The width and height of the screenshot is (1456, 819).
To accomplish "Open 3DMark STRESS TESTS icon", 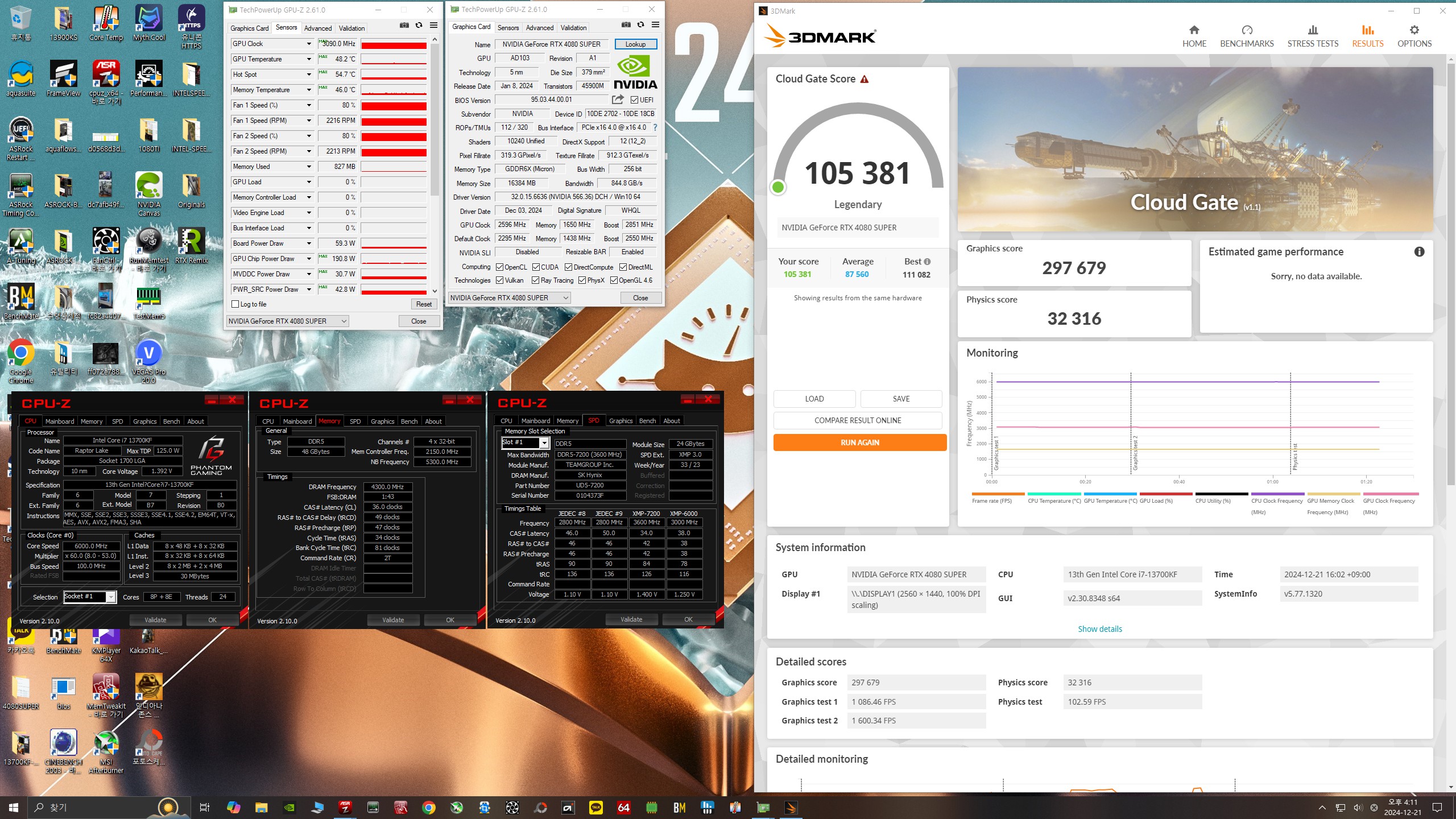I will 1313,30.
